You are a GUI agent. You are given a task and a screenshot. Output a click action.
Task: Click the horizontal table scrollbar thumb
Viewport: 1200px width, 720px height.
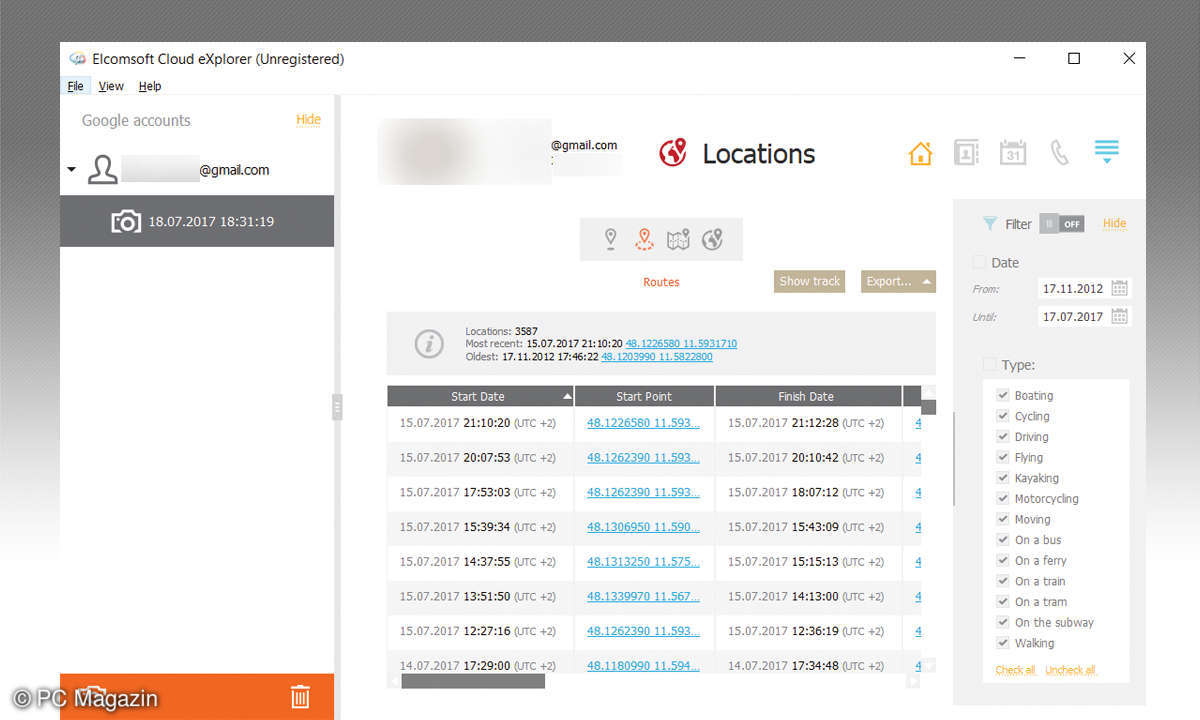pos(473,681)
